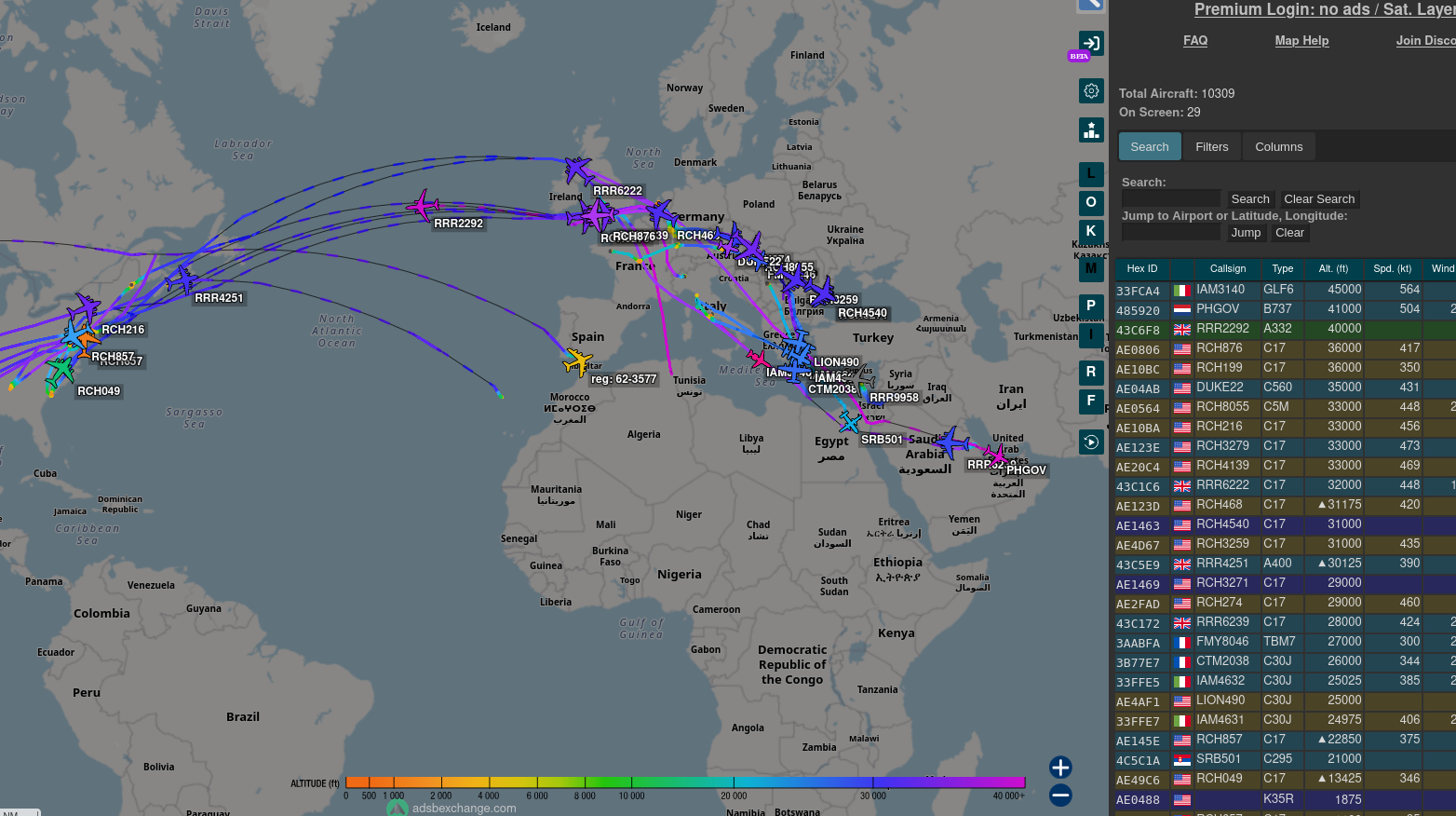Toggle the I map sidebar button
Screen dimensions: 1456x816
pos(1091,335)
